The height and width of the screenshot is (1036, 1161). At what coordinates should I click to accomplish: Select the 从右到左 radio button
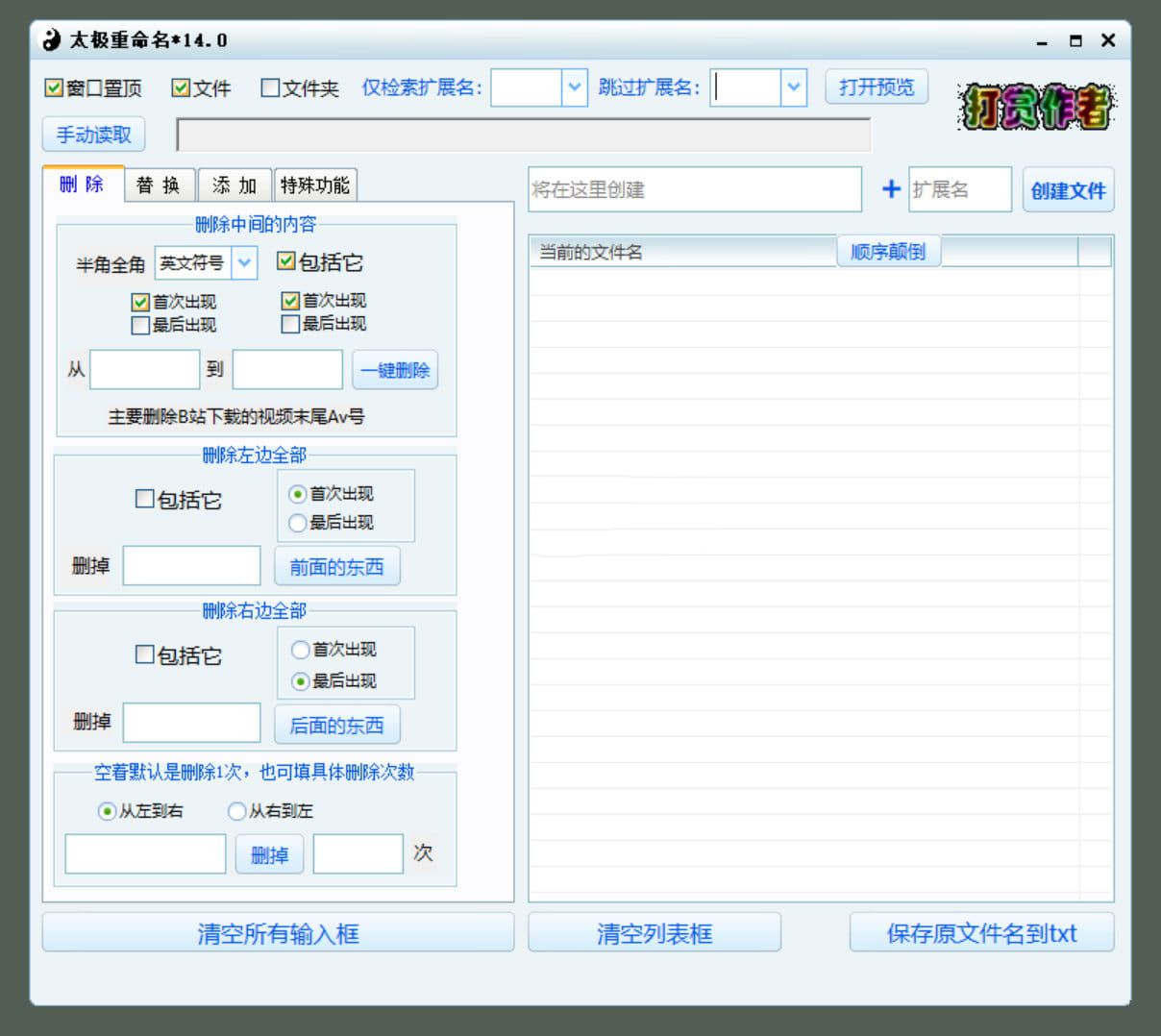point(236,811)
